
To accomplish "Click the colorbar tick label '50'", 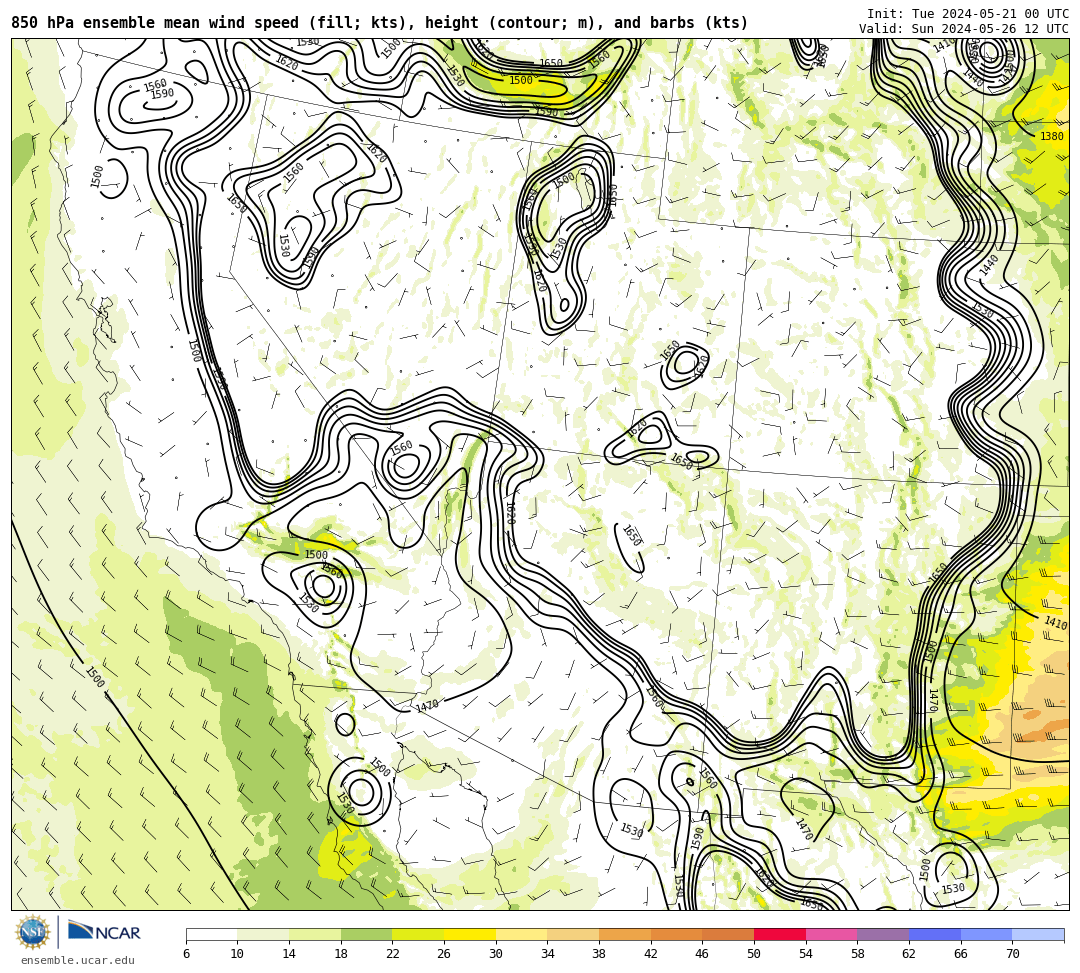I will coord(754,954).
